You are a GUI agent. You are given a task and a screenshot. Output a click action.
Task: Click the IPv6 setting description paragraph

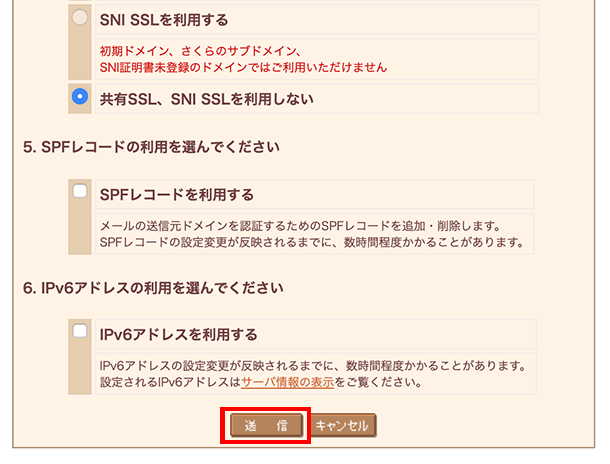pyautogui.click(x=313, y=374)
